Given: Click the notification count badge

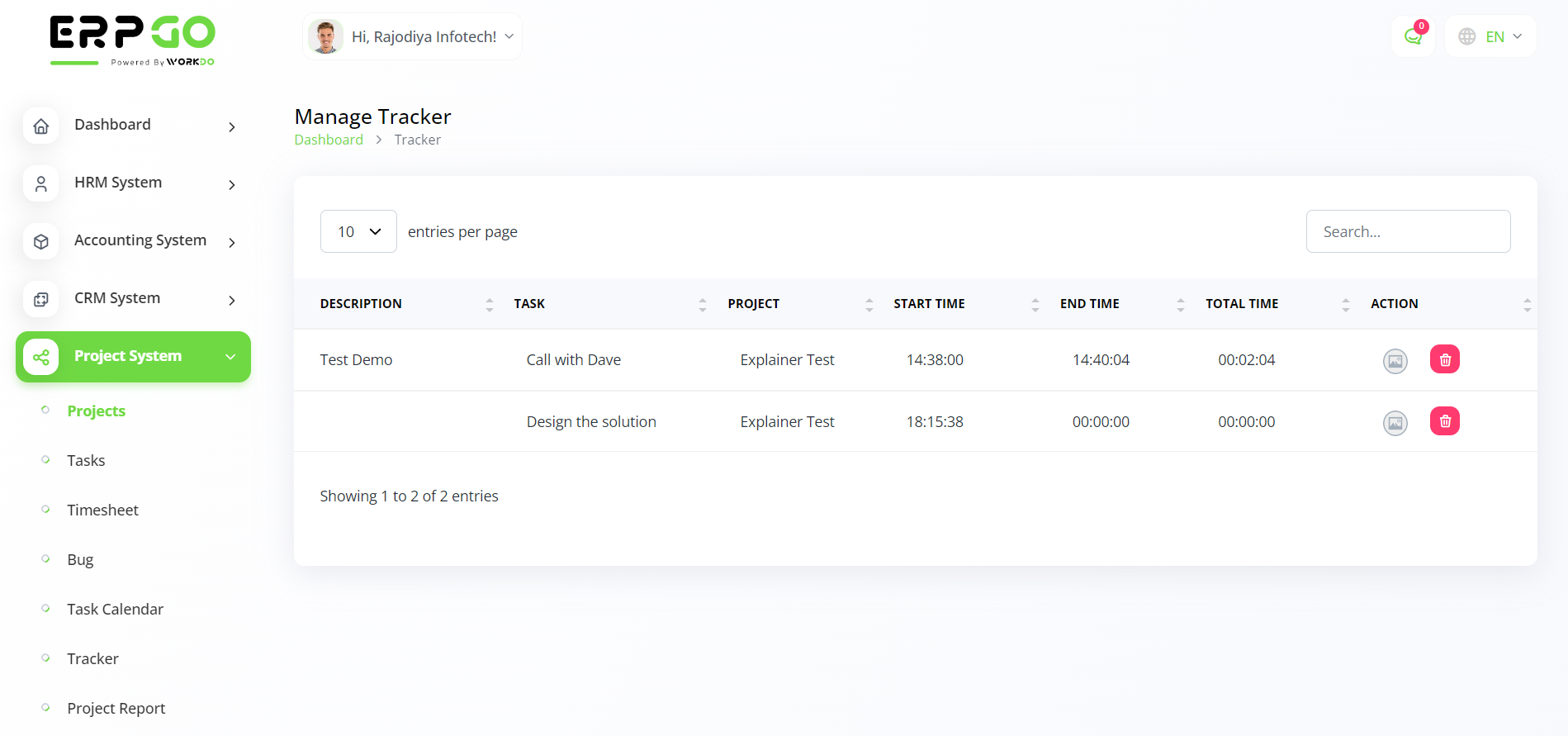Looking at the screenshot, I should pos(1421,26).
